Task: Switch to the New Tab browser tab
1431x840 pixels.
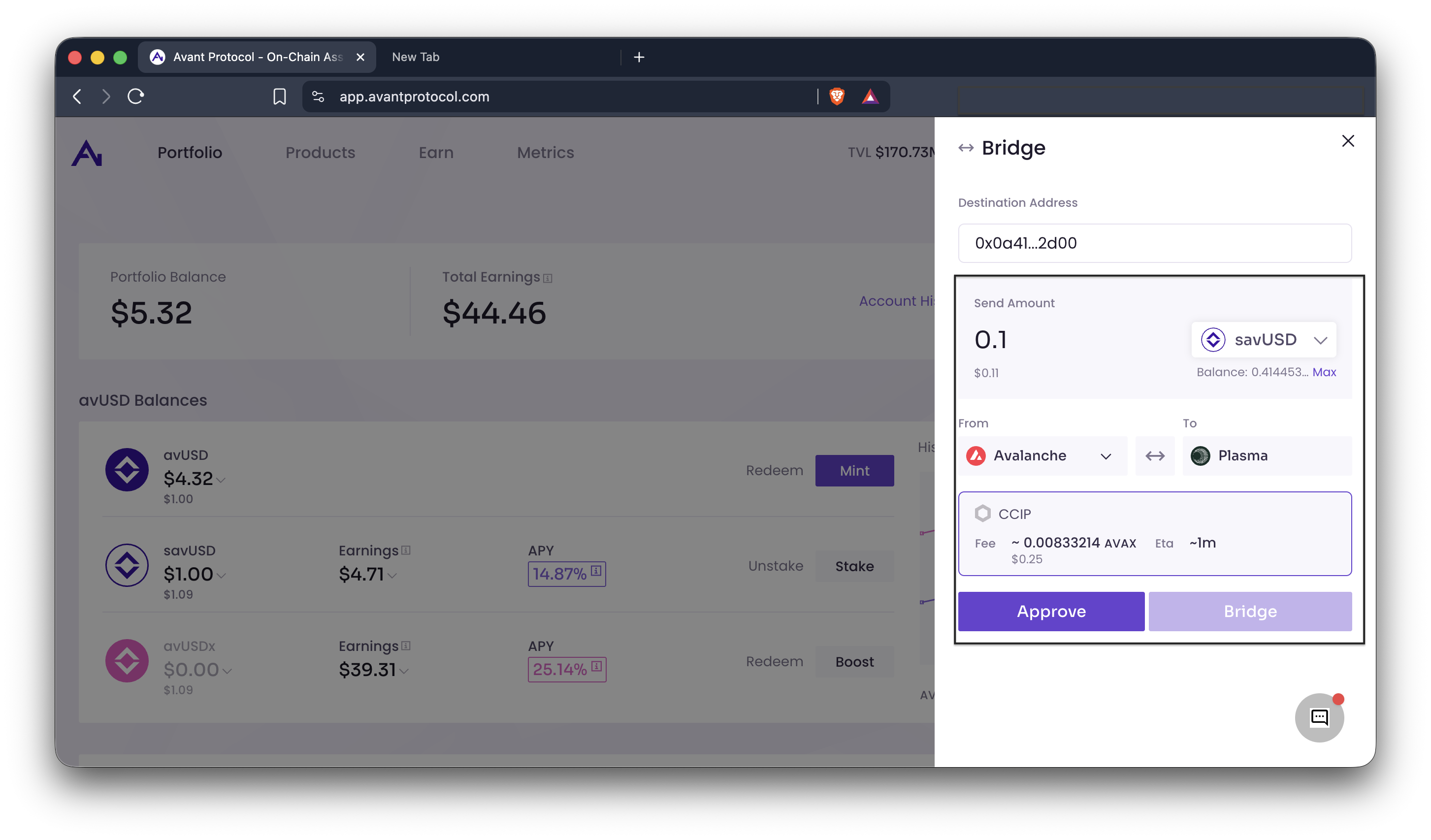Action: click(x=416, y=57)
